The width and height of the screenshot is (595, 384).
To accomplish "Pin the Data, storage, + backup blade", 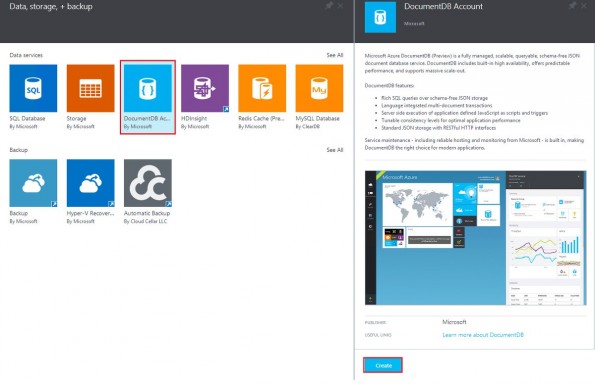I will 329,5.
